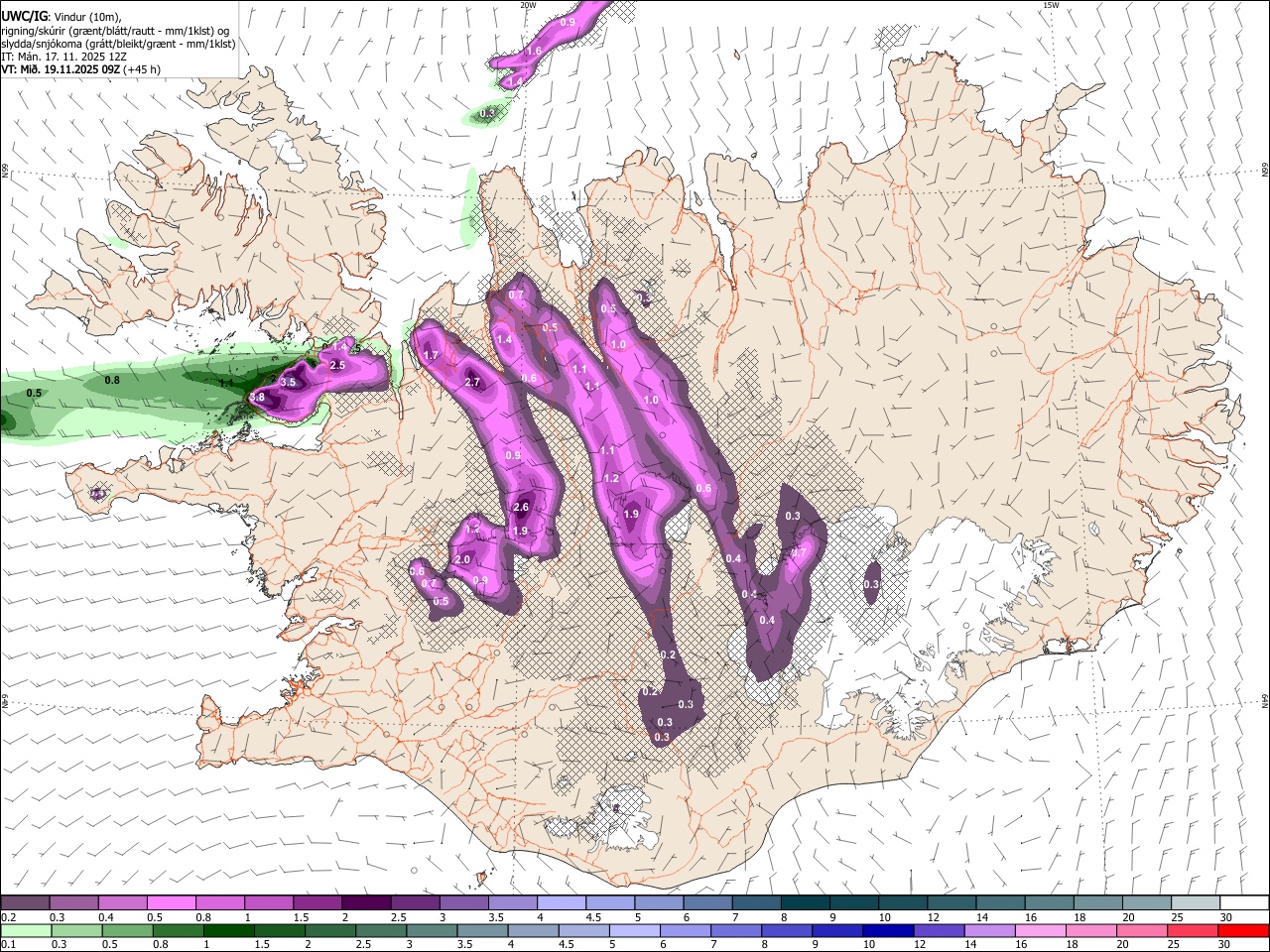Click the red 30 swatch in the bottom legend row
1270x952 pixels.
click(x=1244, y=931)
